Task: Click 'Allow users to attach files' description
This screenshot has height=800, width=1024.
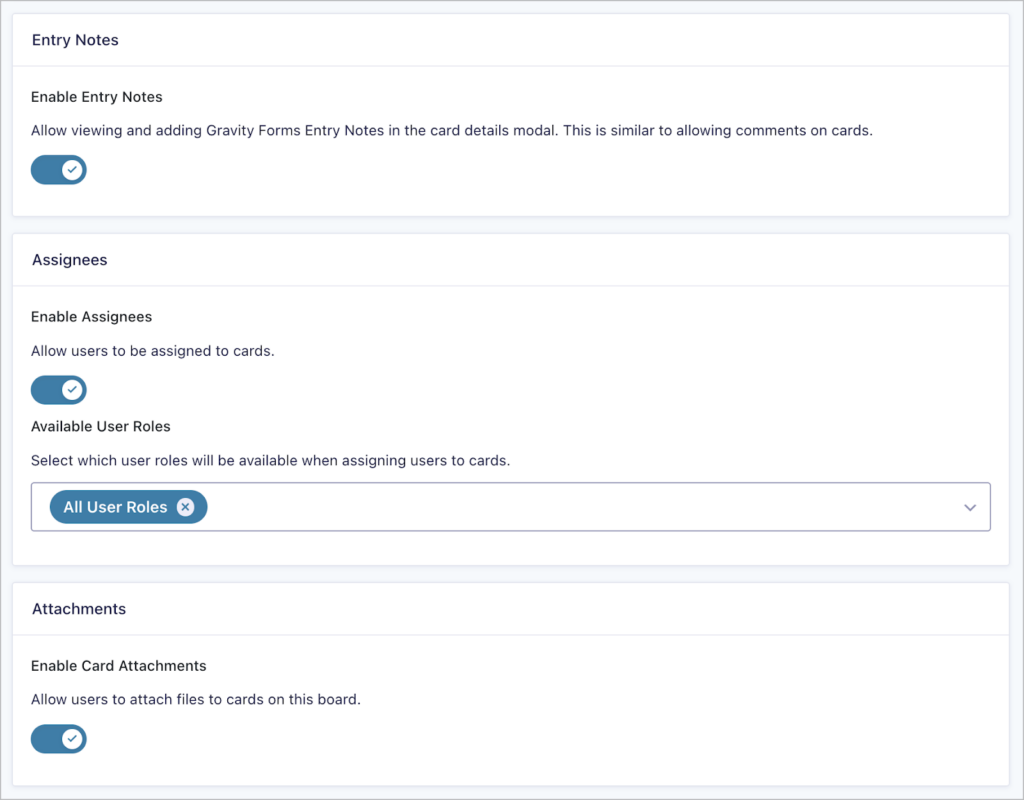Action: coord(195,700)
